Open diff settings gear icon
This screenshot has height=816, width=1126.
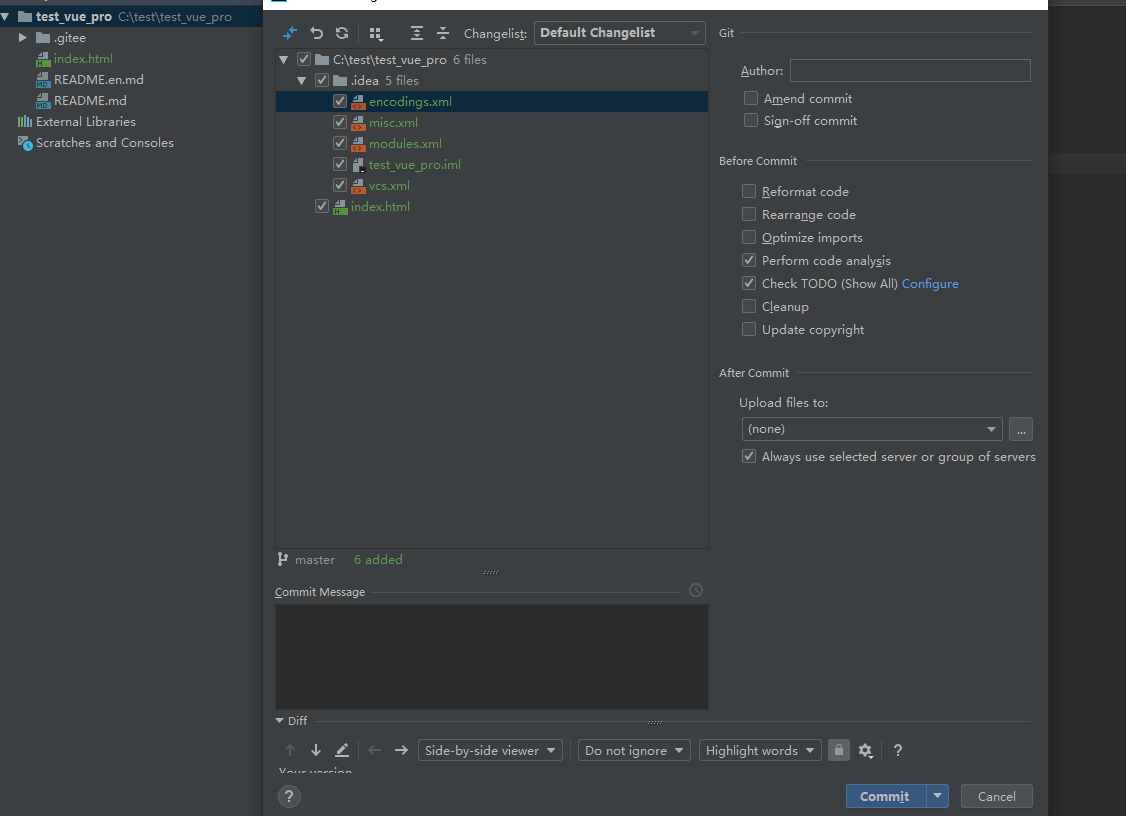pos(866,750)
